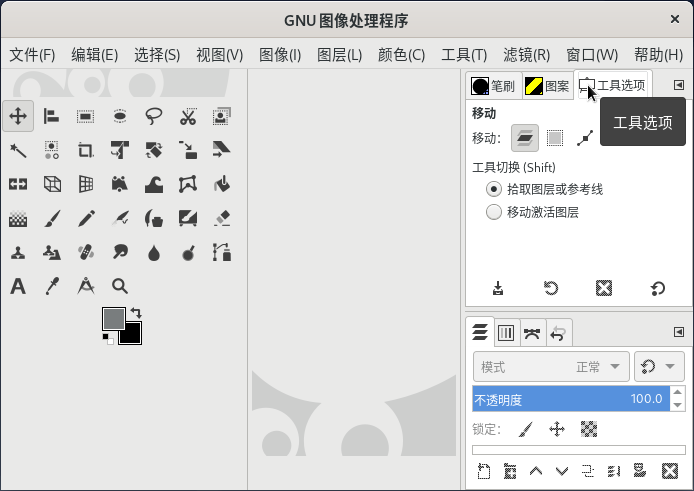The image size is (694, 491).
Task: Toggle lock position and size
Action: (557, 429)
